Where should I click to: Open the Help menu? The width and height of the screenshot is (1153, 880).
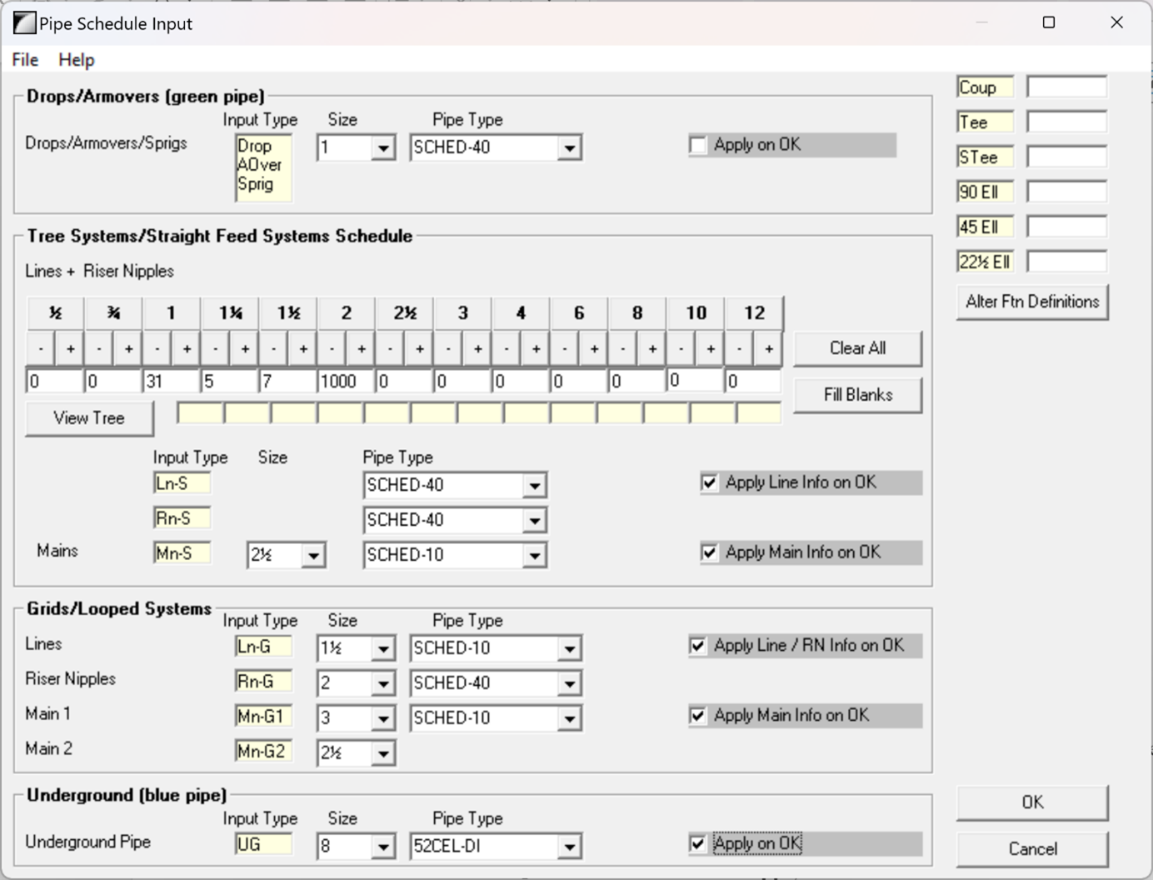click(78, 60)
